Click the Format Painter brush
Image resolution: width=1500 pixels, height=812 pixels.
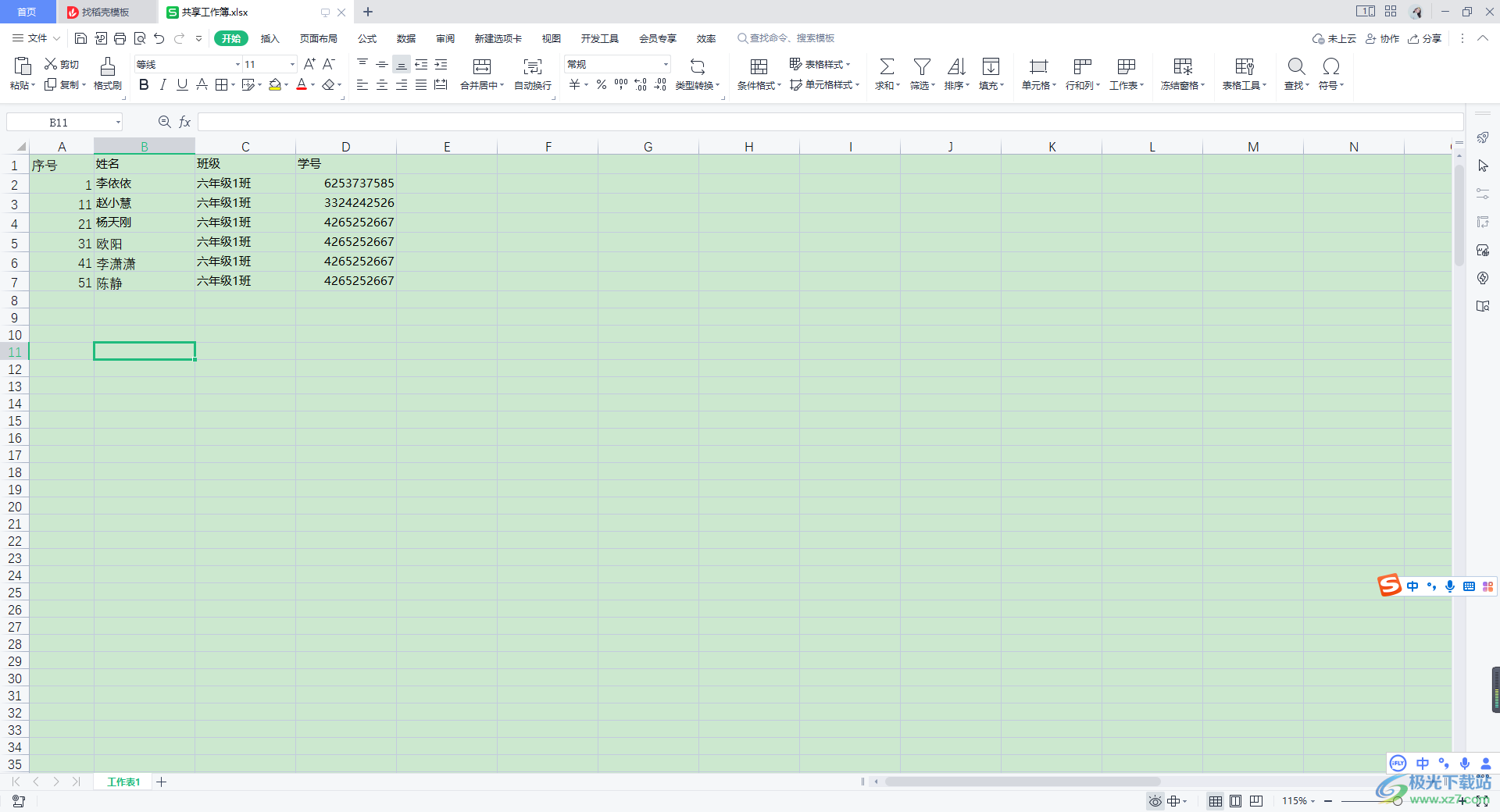(108, 66)
